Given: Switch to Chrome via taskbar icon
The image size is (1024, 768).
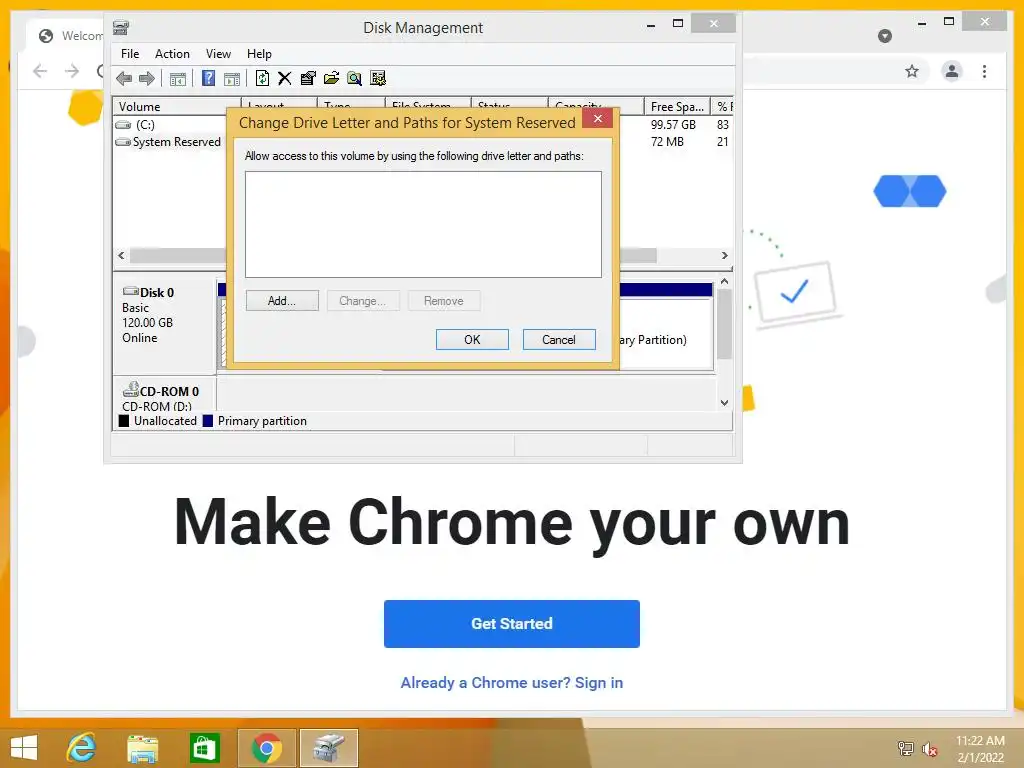Looking at the screenshot, I should pos(266,748).
